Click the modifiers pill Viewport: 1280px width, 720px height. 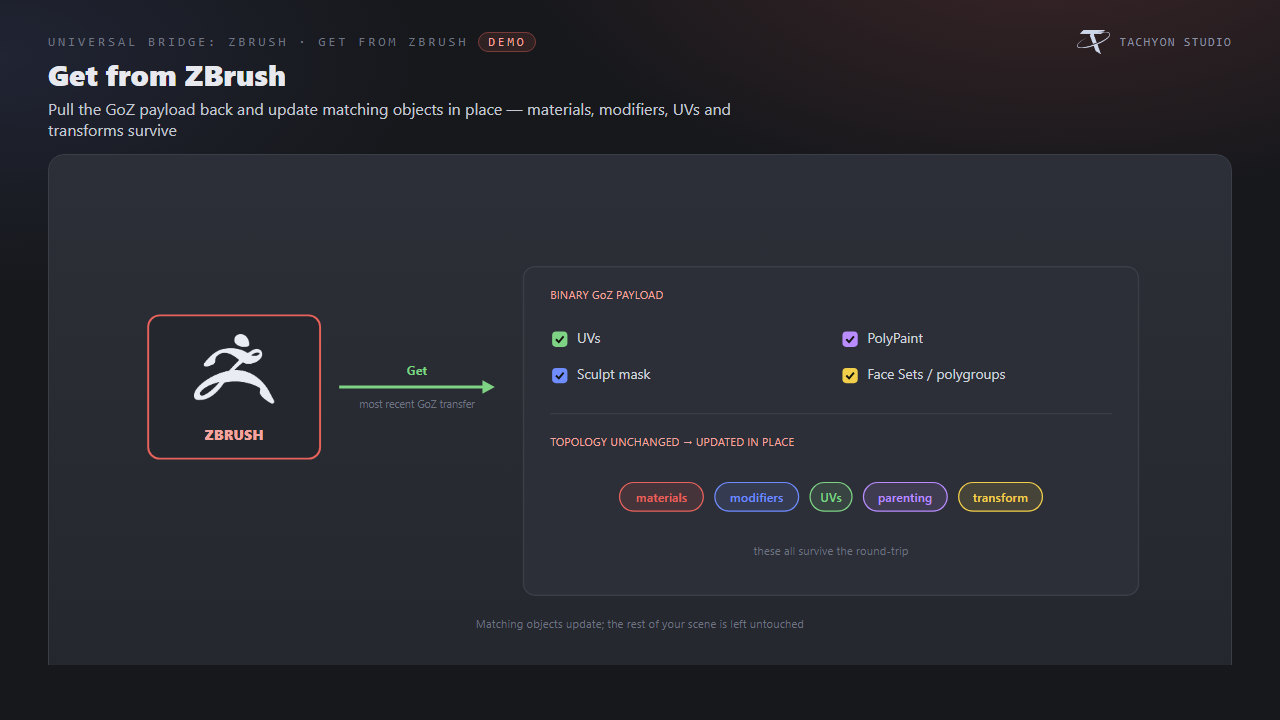pyautogui.click(x=757, y=497)
